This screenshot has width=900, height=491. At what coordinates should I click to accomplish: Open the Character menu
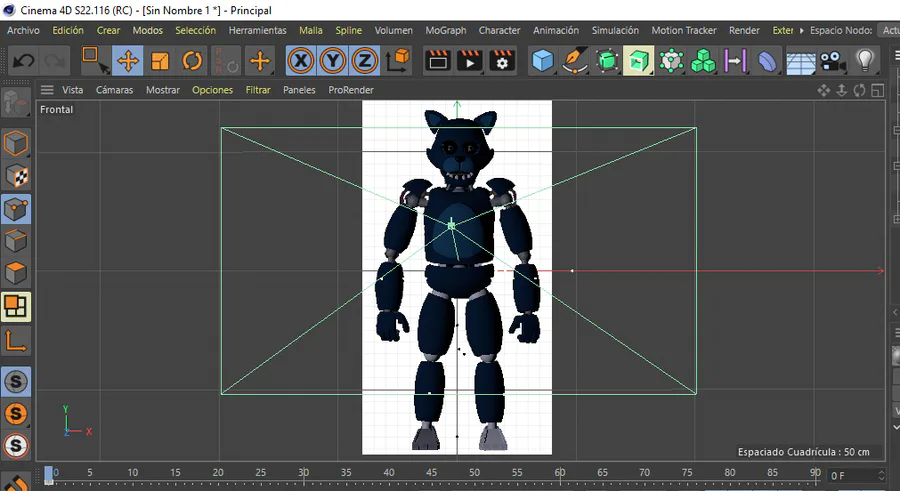coord(499,30)
